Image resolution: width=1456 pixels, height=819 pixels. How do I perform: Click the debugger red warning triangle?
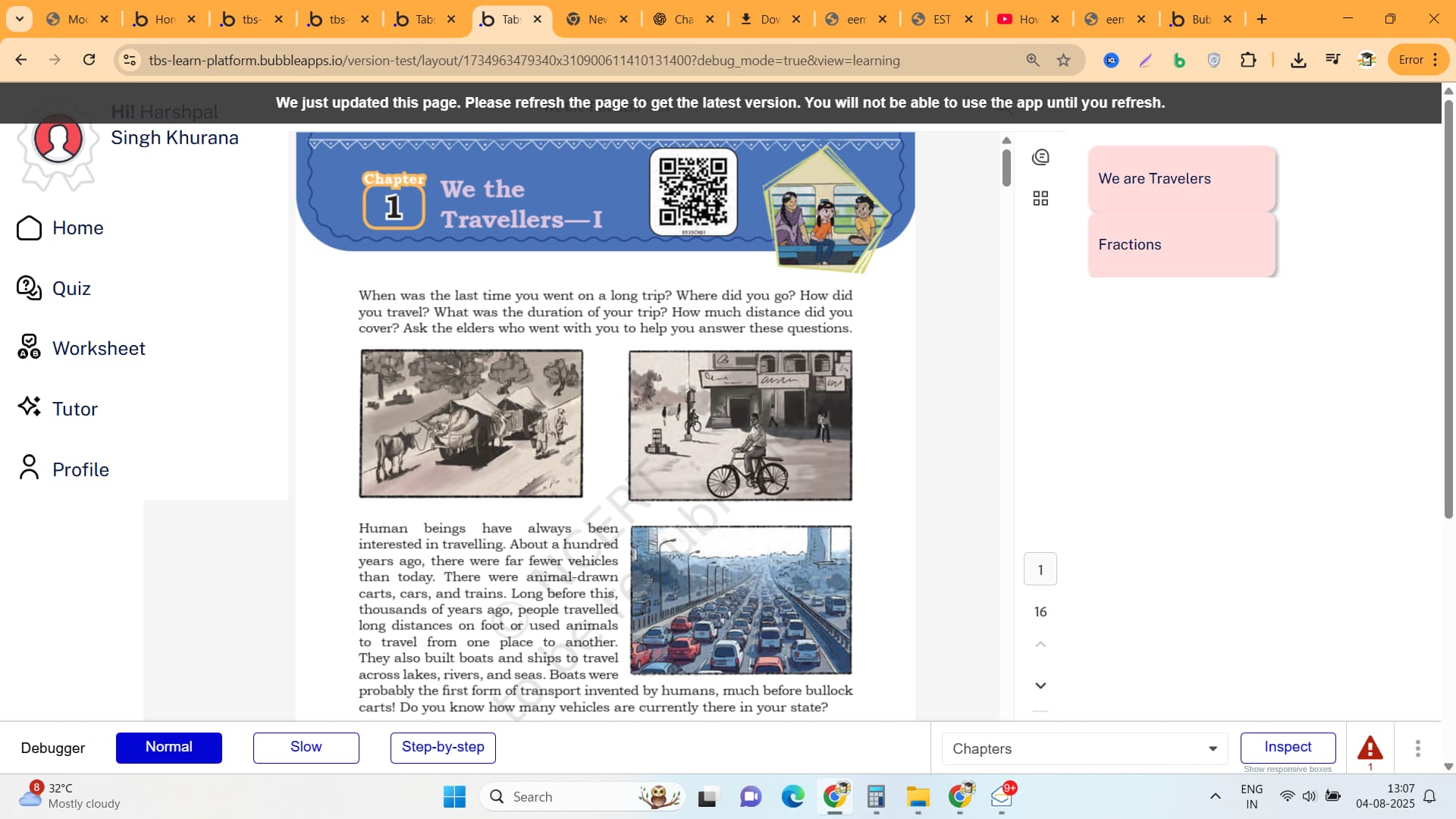pyautogui.click(x=1370, y=748)
